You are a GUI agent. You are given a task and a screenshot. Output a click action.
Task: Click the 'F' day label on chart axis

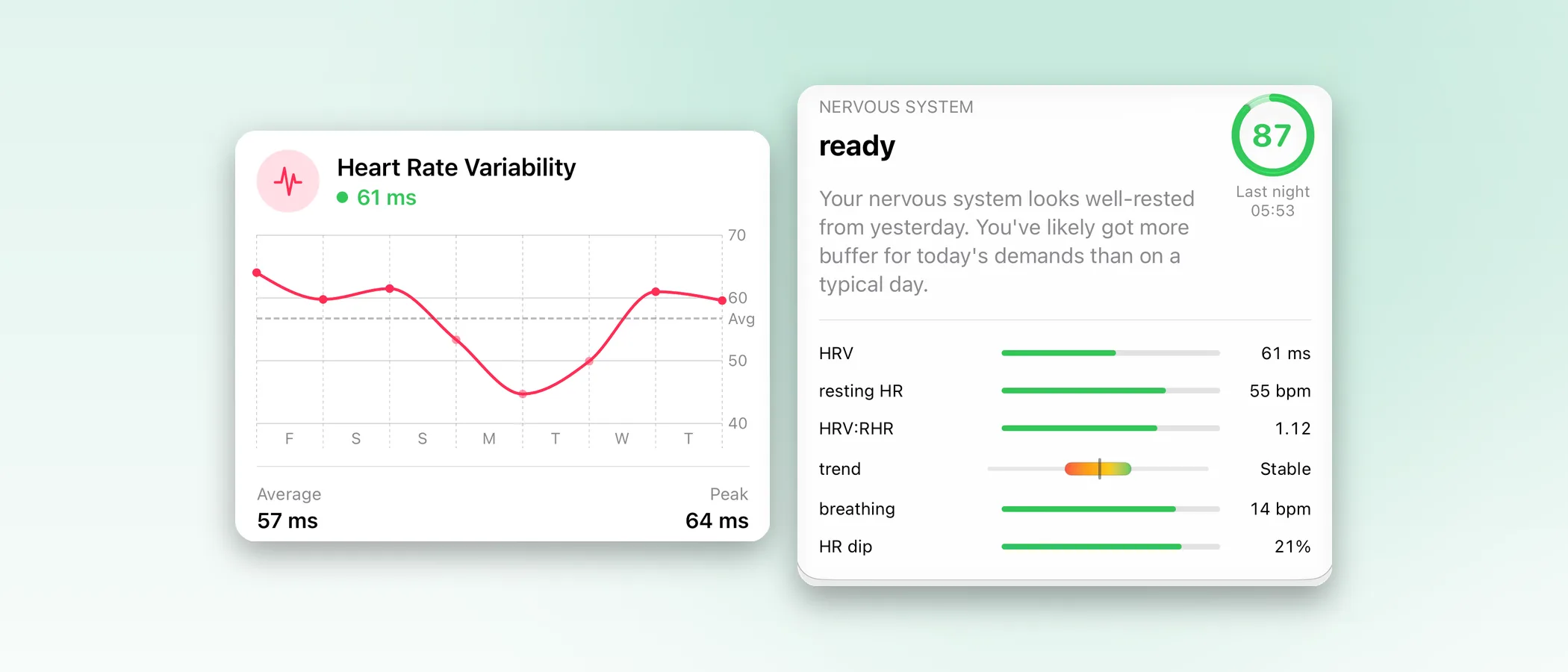pos(289,439)
